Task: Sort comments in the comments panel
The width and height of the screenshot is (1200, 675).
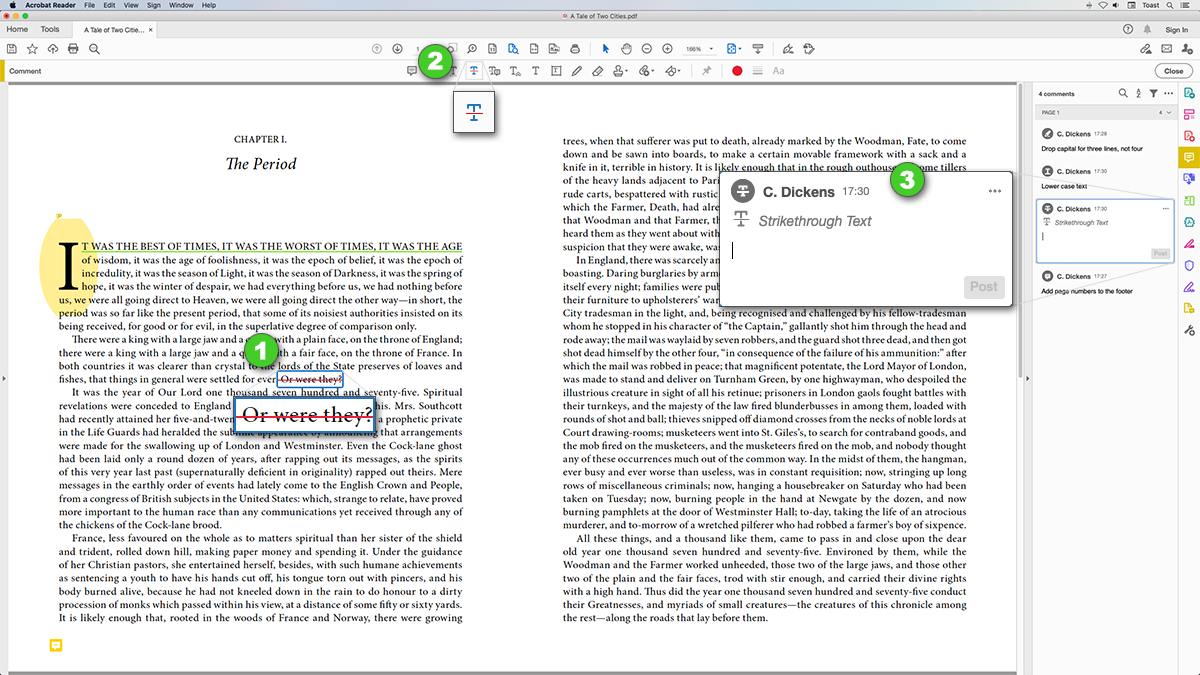Action: [x=1138, y=93]
